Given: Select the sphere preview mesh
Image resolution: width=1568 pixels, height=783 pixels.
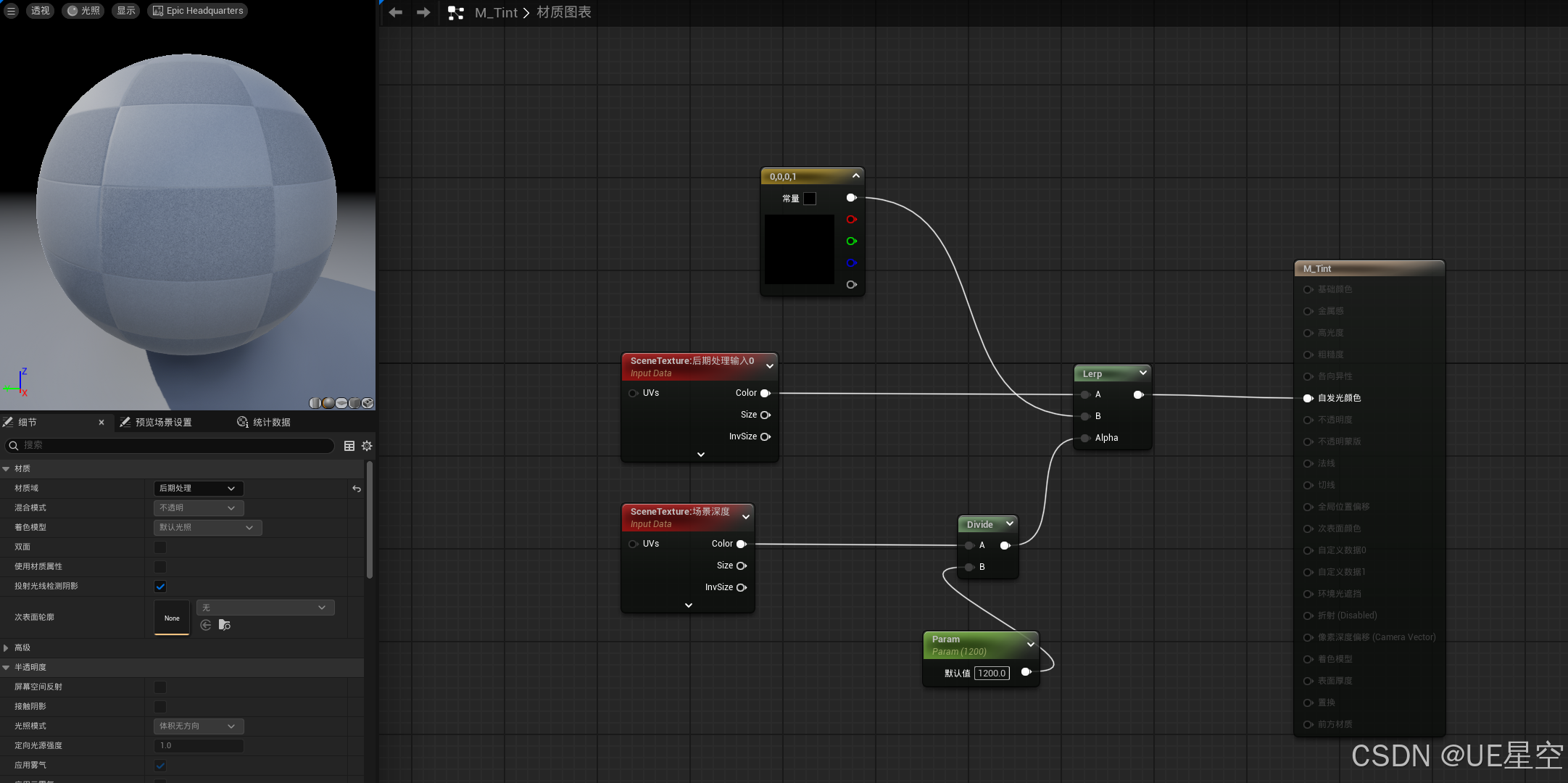Looking at the screenshot, I should [x=328, y=403].
